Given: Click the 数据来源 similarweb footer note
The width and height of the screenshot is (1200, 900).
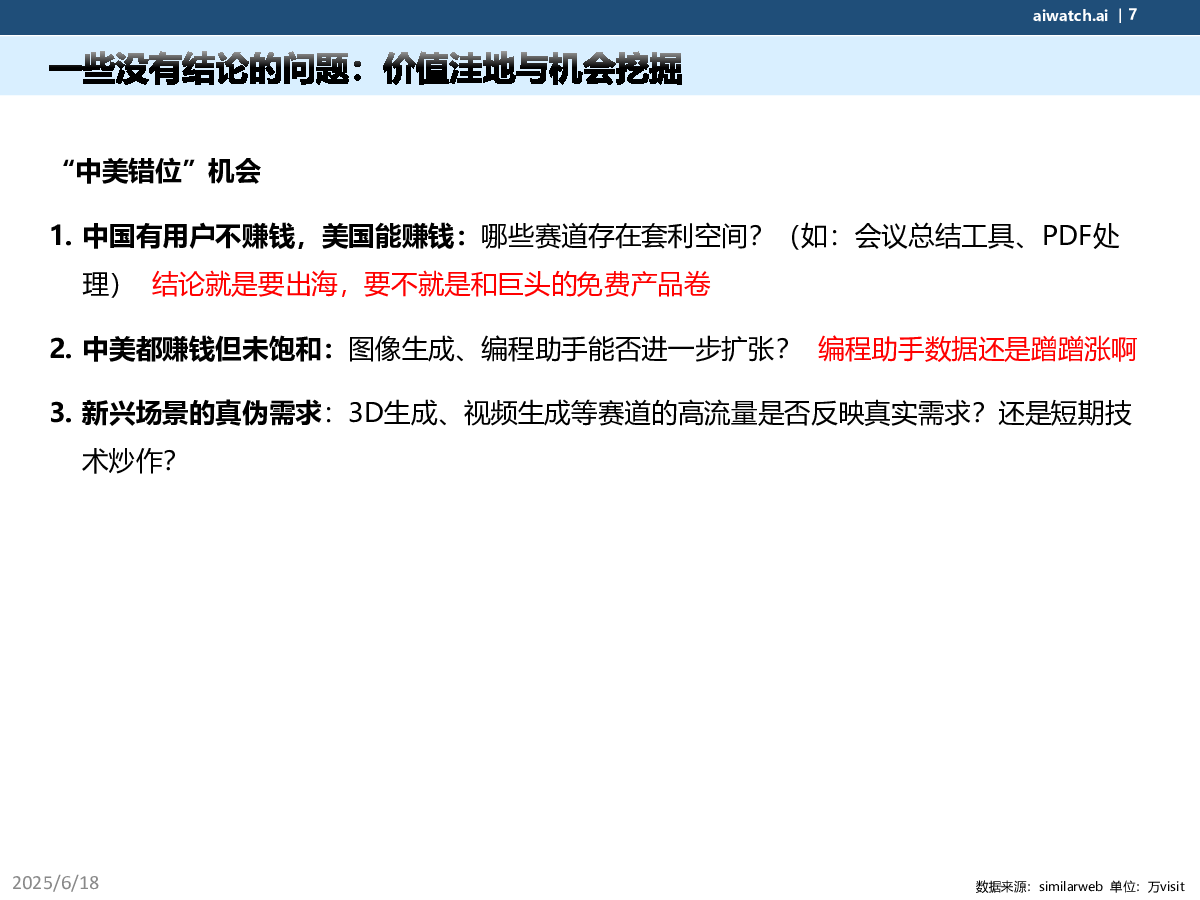Looking at the screenshot, I should pyautogui.click(x=1039, y=886).
